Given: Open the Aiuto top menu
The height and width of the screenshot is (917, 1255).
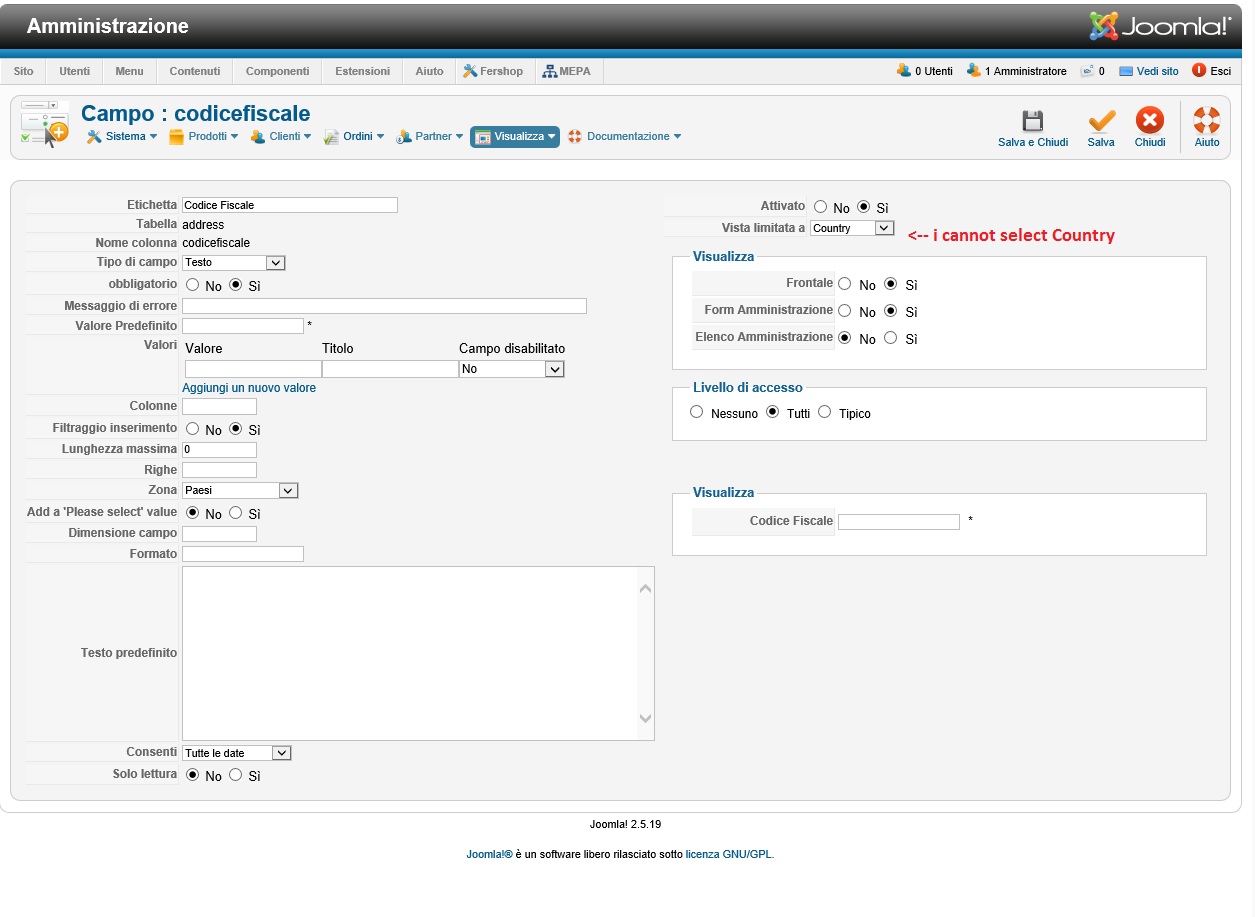Looking at the screenshot, I should pos(430,71).
